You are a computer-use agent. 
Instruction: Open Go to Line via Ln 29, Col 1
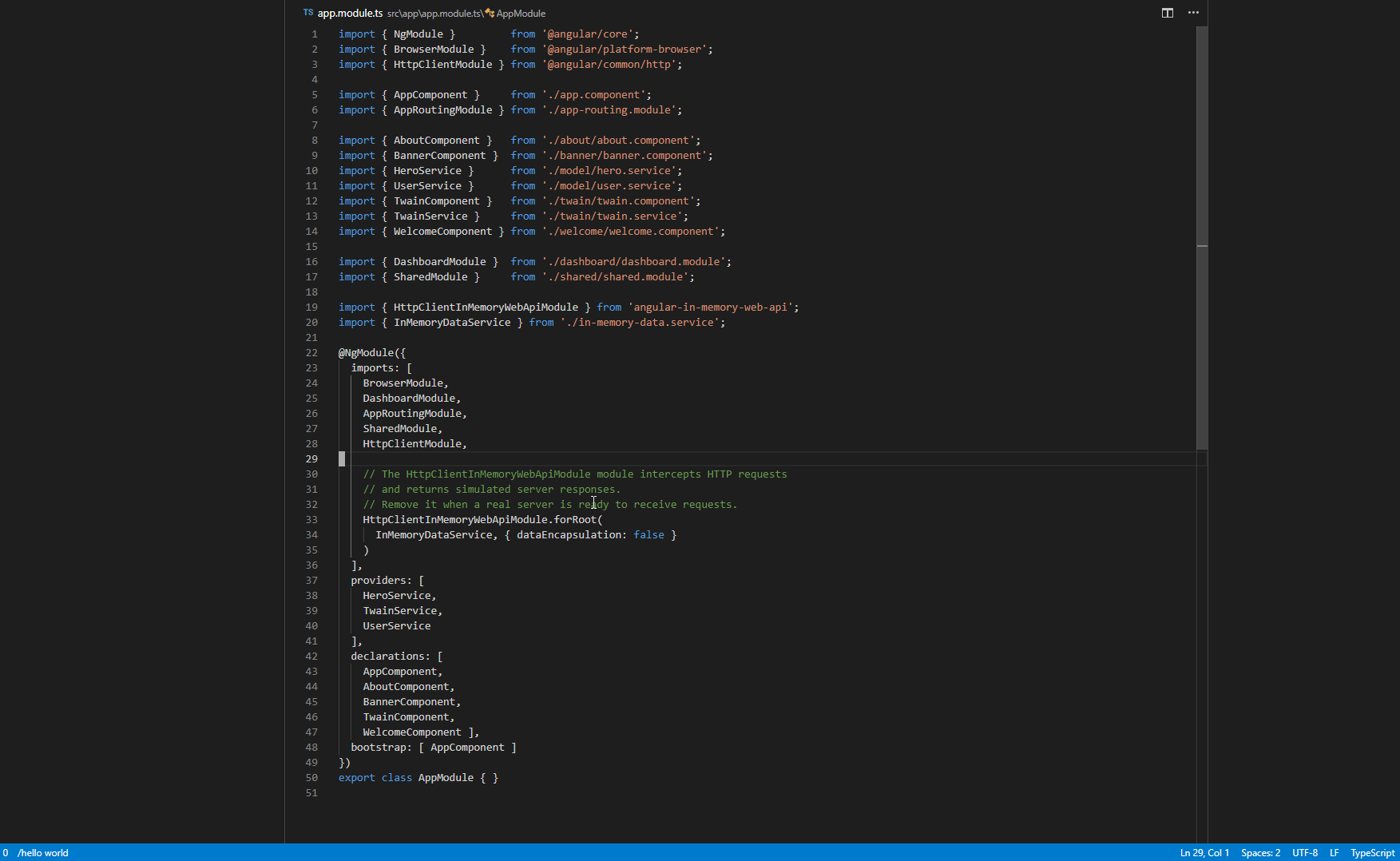tap(1204, 852)
